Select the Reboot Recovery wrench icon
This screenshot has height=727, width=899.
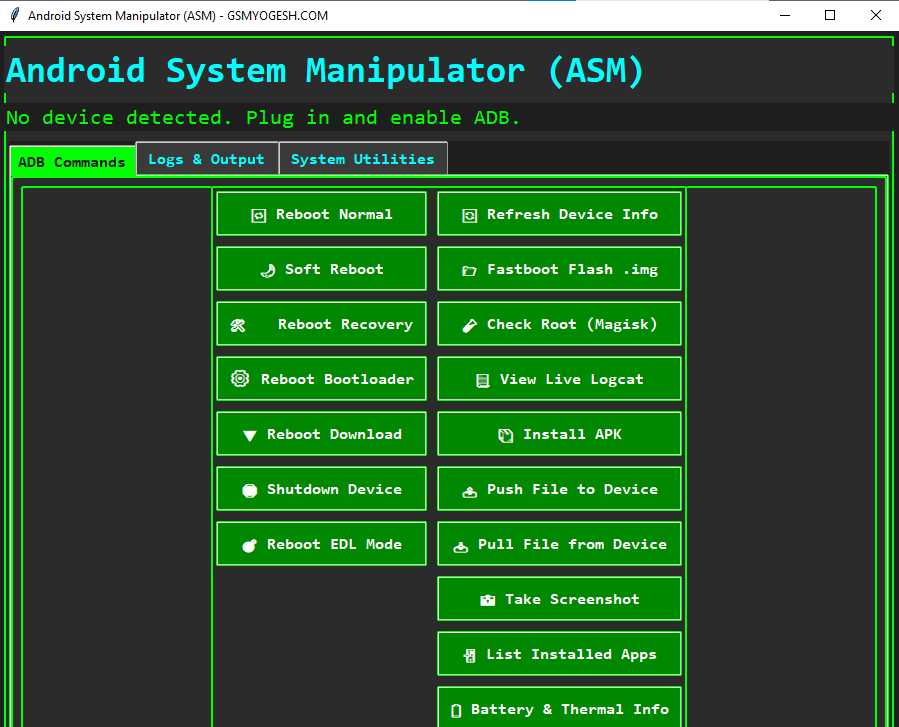(238, 324)
